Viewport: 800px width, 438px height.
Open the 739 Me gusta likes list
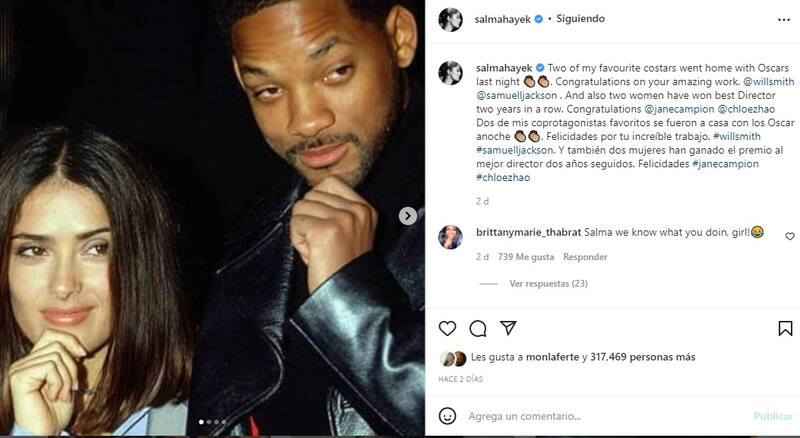pyautogui.click(x=526, y=257)
